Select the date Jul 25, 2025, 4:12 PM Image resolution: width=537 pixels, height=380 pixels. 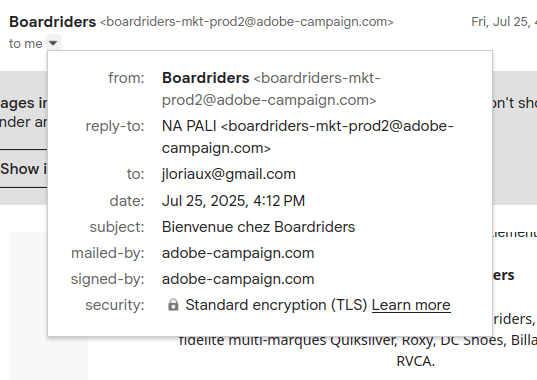click(x=233, y=201)
